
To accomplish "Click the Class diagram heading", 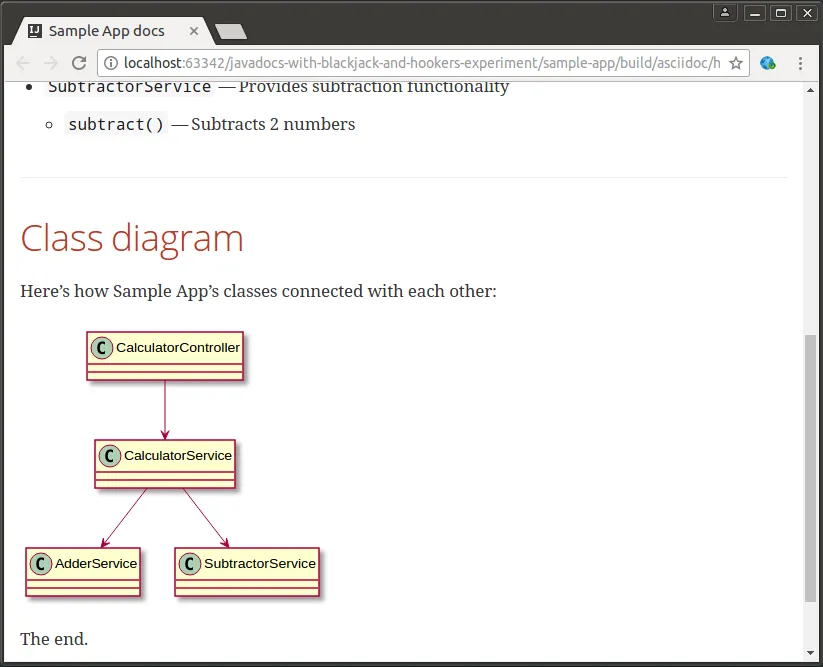I will click(x=132, y=239).
